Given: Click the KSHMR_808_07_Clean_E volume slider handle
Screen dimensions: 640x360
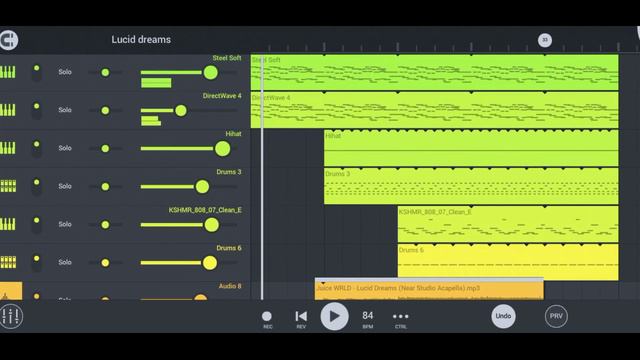Looking at the screenshot, I should coord(211,224).
